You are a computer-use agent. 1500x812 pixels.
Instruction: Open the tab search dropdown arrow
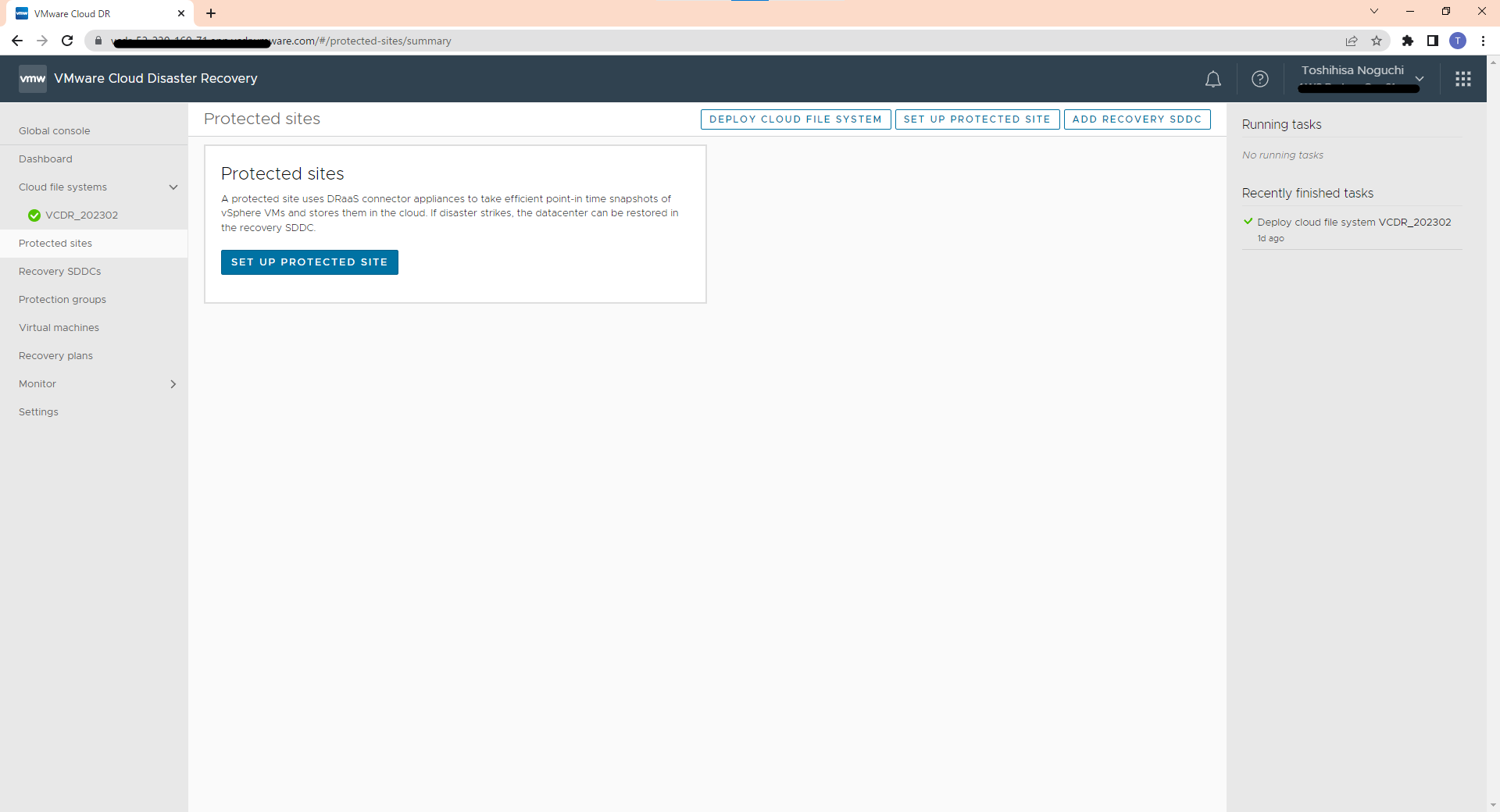pyautogui.click(x=1374, y=11)
